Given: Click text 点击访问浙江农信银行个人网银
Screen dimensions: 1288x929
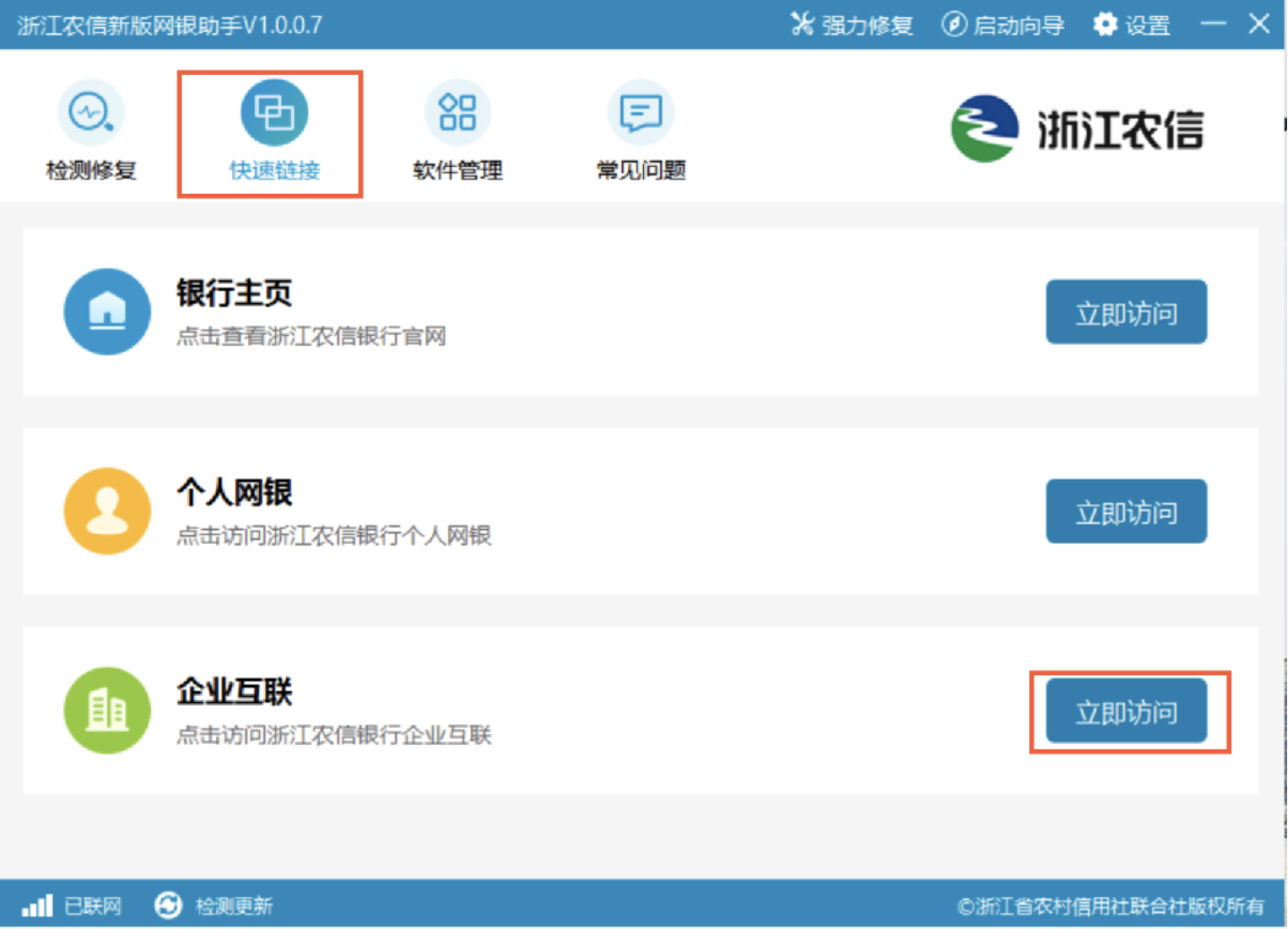Looking at the screenshot, I should (334, 535).
